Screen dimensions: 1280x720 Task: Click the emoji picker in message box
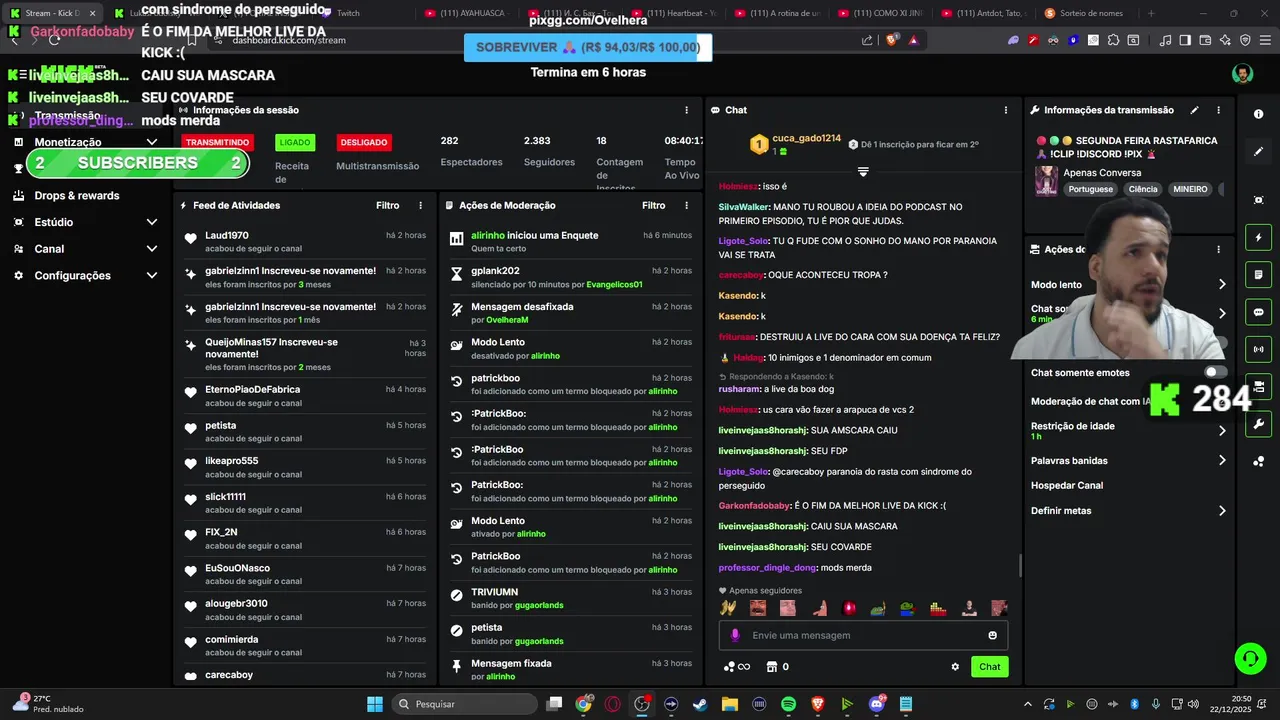[x=992, y=635]
